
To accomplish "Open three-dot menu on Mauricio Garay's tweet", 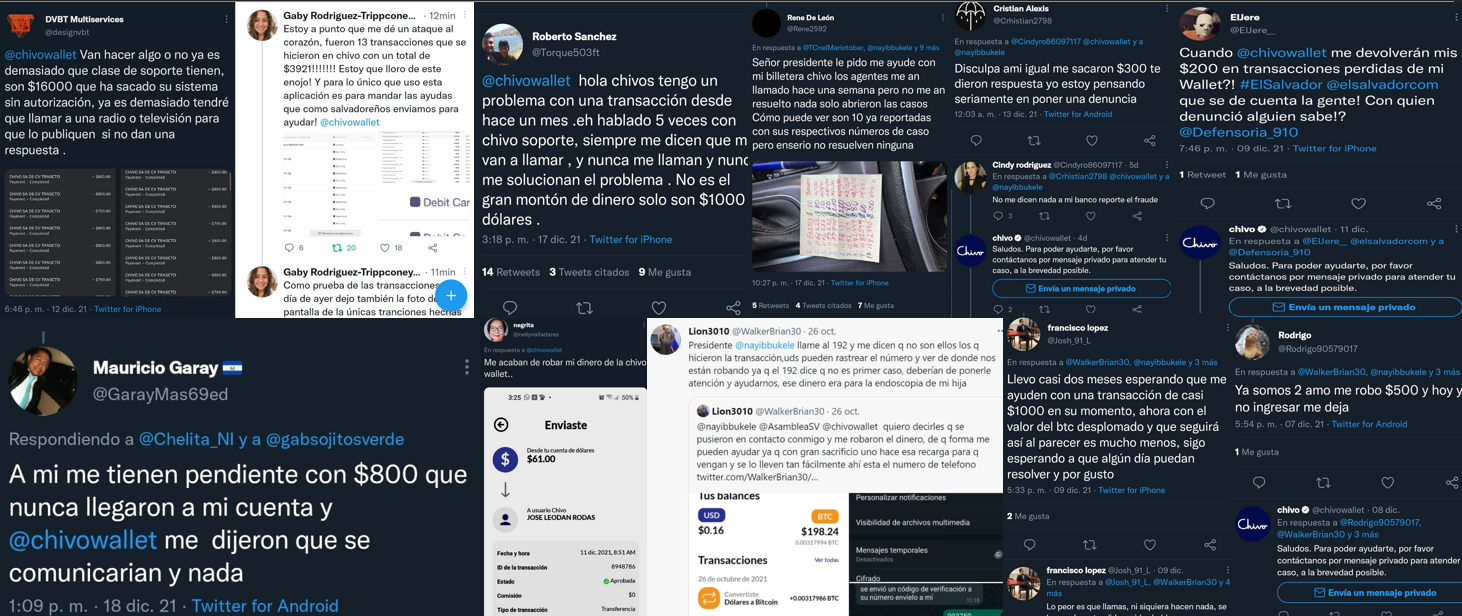I will [466, 368].
